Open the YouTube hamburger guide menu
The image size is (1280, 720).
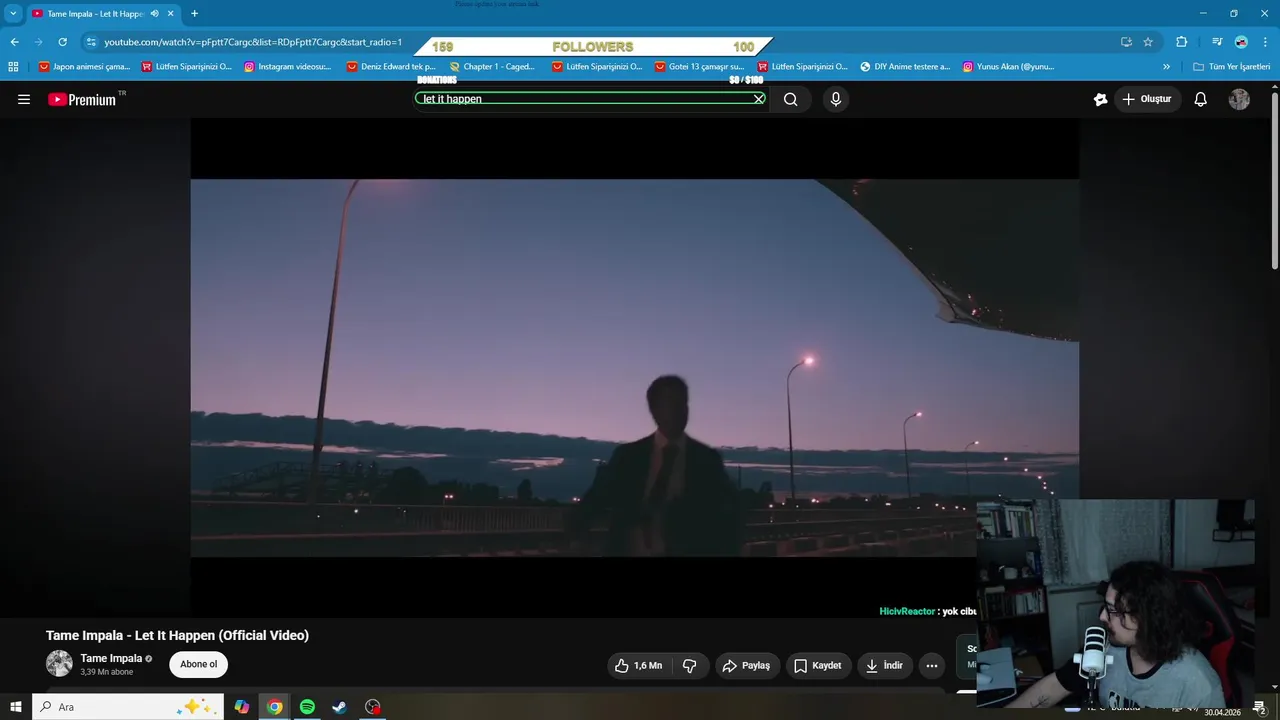pyautogui.click(x=24, y=99)
